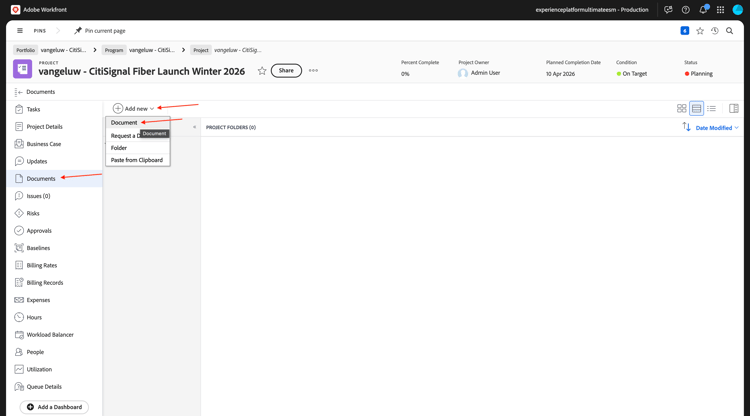The height and width of the screenshot is (416, 750).
Task: Open notifications bell
Action: (703, 10)
